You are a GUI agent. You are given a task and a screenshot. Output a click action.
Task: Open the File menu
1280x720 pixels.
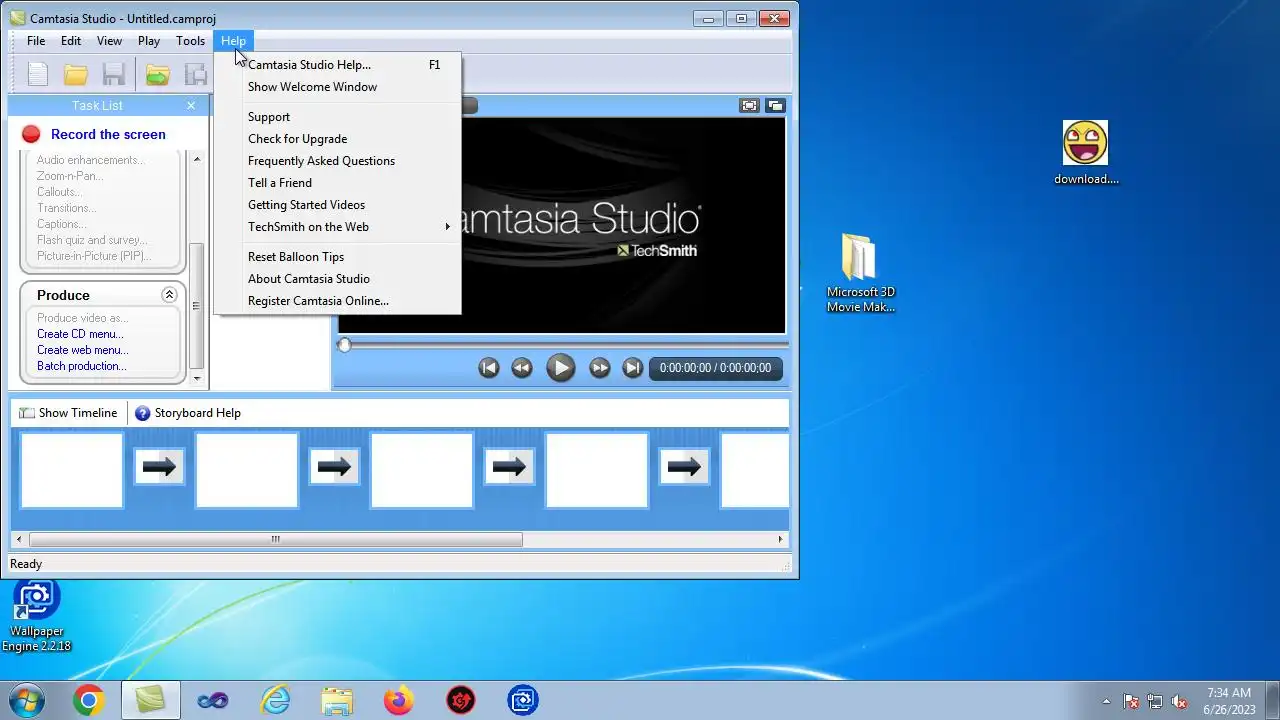pyautogui.click(x=36, y=41)
